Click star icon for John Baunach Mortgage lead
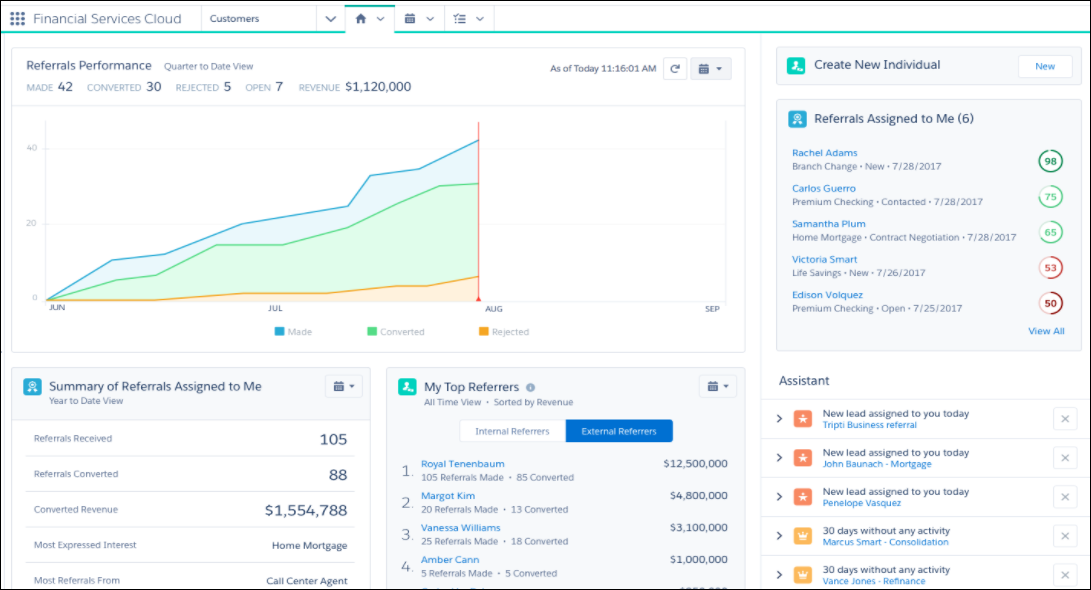 point(803,458)
